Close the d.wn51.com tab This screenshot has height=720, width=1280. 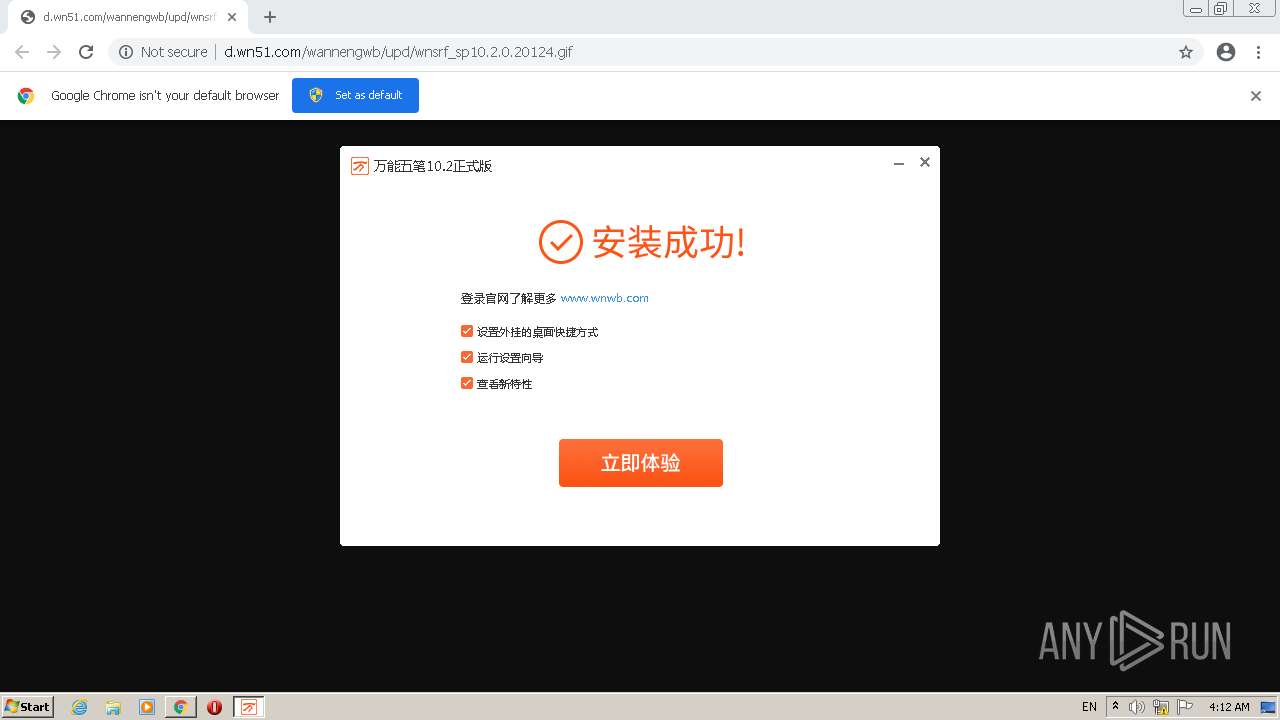tap(232, 17)
